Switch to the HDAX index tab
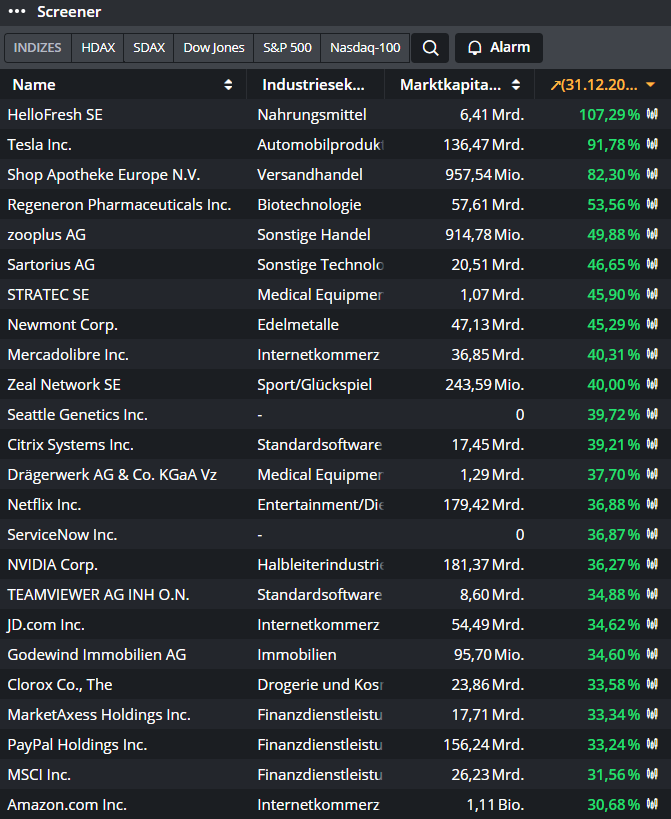 pos(98,48)
